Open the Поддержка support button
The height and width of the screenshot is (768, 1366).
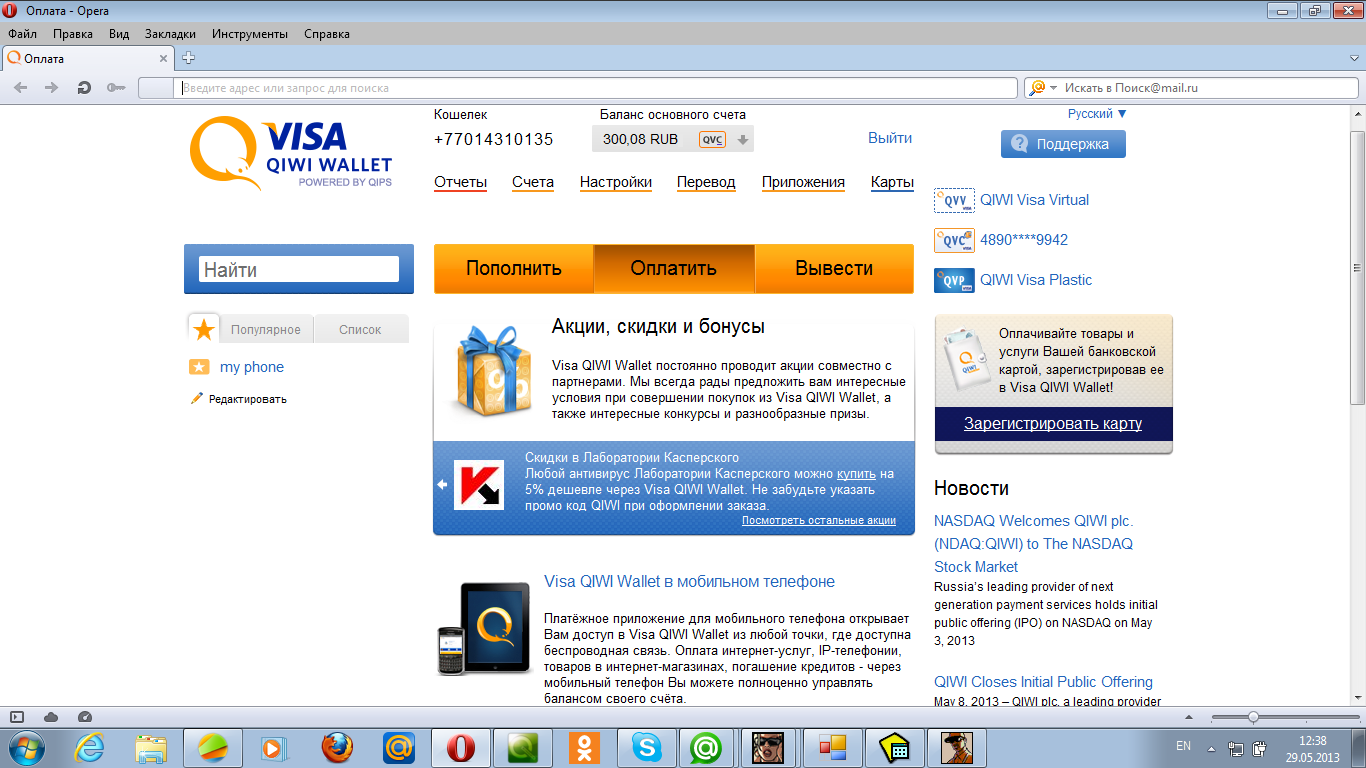[x=1062, y=144]
